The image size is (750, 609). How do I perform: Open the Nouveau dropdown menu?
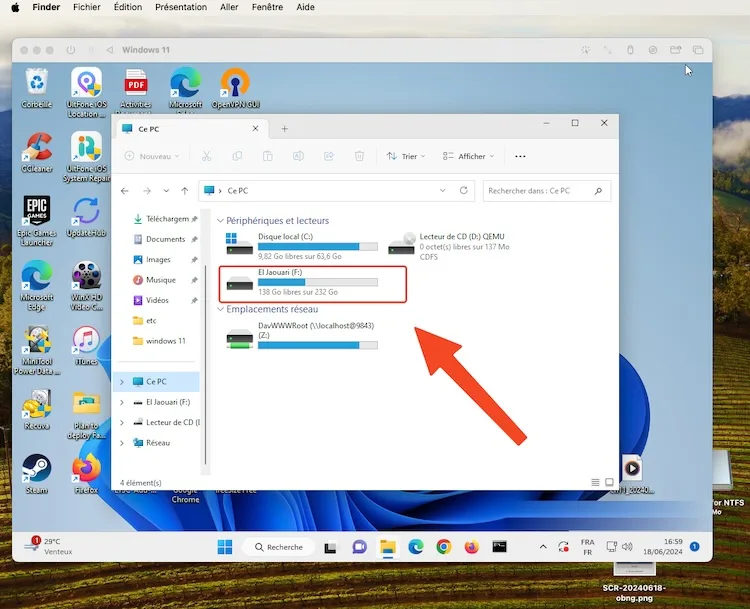(x=152, y=156)
